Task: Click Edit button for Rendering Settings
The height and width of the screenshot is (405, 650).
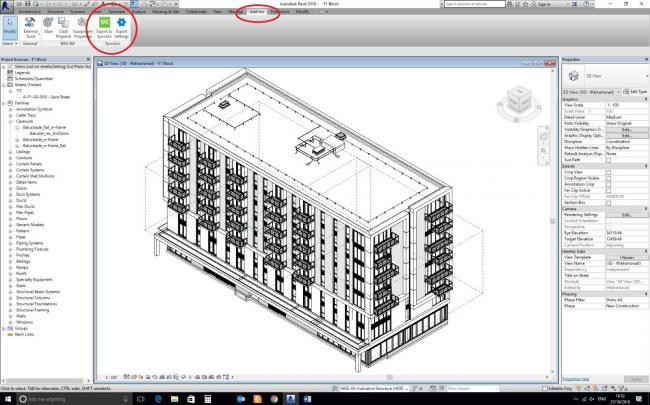Action: pos(626,214)
